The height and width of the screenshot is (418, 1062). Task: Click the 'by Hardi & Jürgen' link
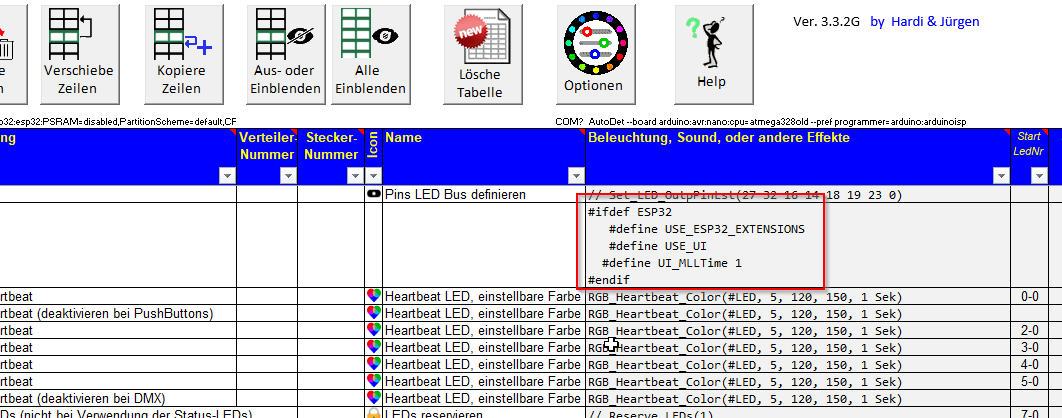924,22
